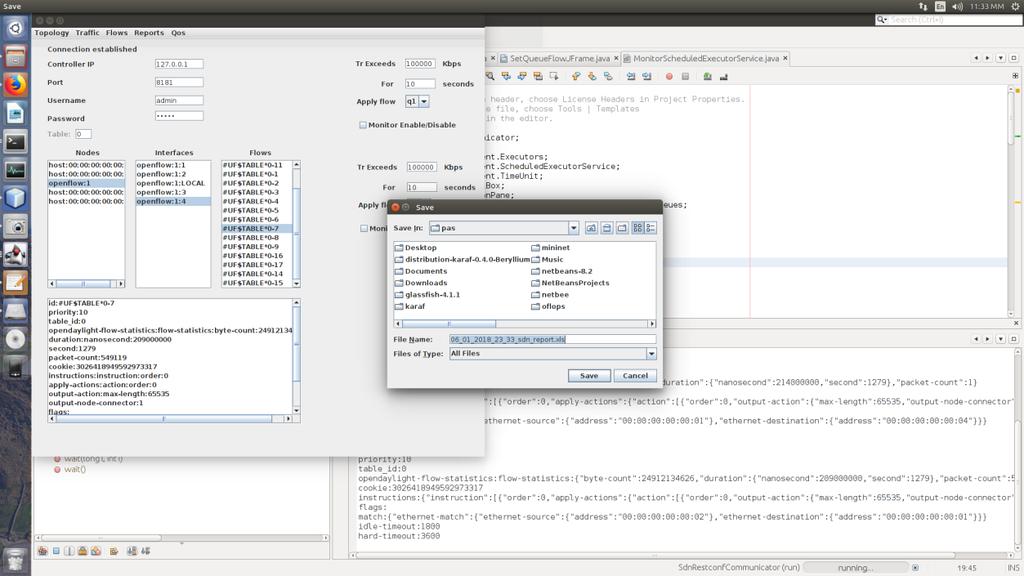Close the SetQueueFlowJFrame.java tab
This screenshot has height=576, width=1024.
coord(616,59)
